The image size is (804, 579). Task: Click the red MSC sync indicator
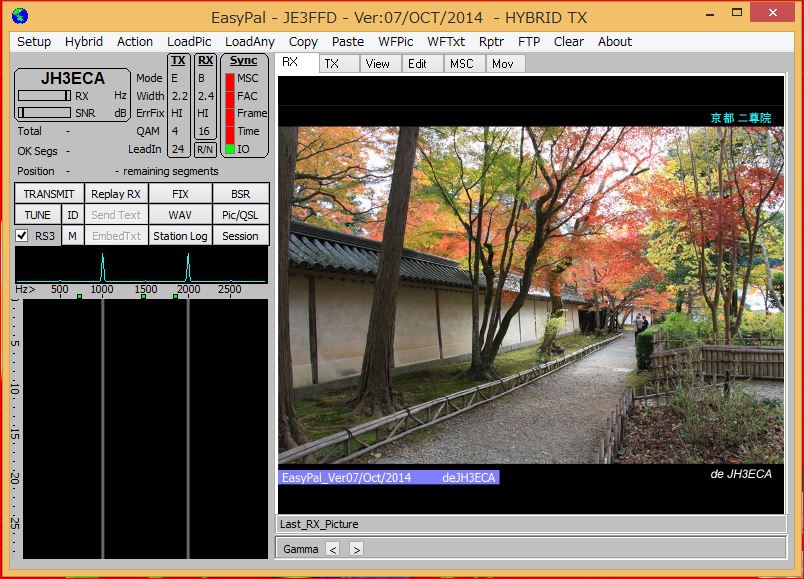(x=230, y=79)
